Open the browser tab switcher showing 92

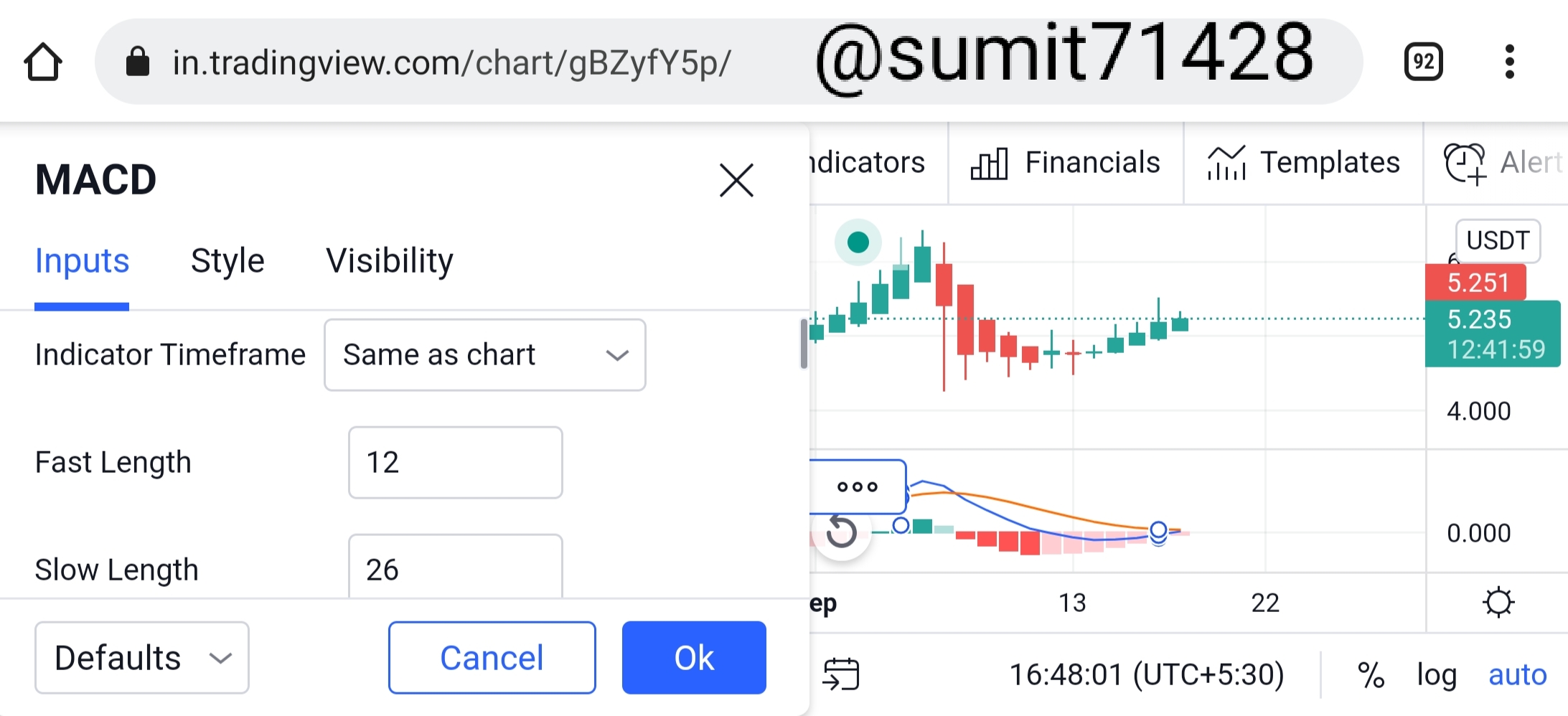point(1423,62)
